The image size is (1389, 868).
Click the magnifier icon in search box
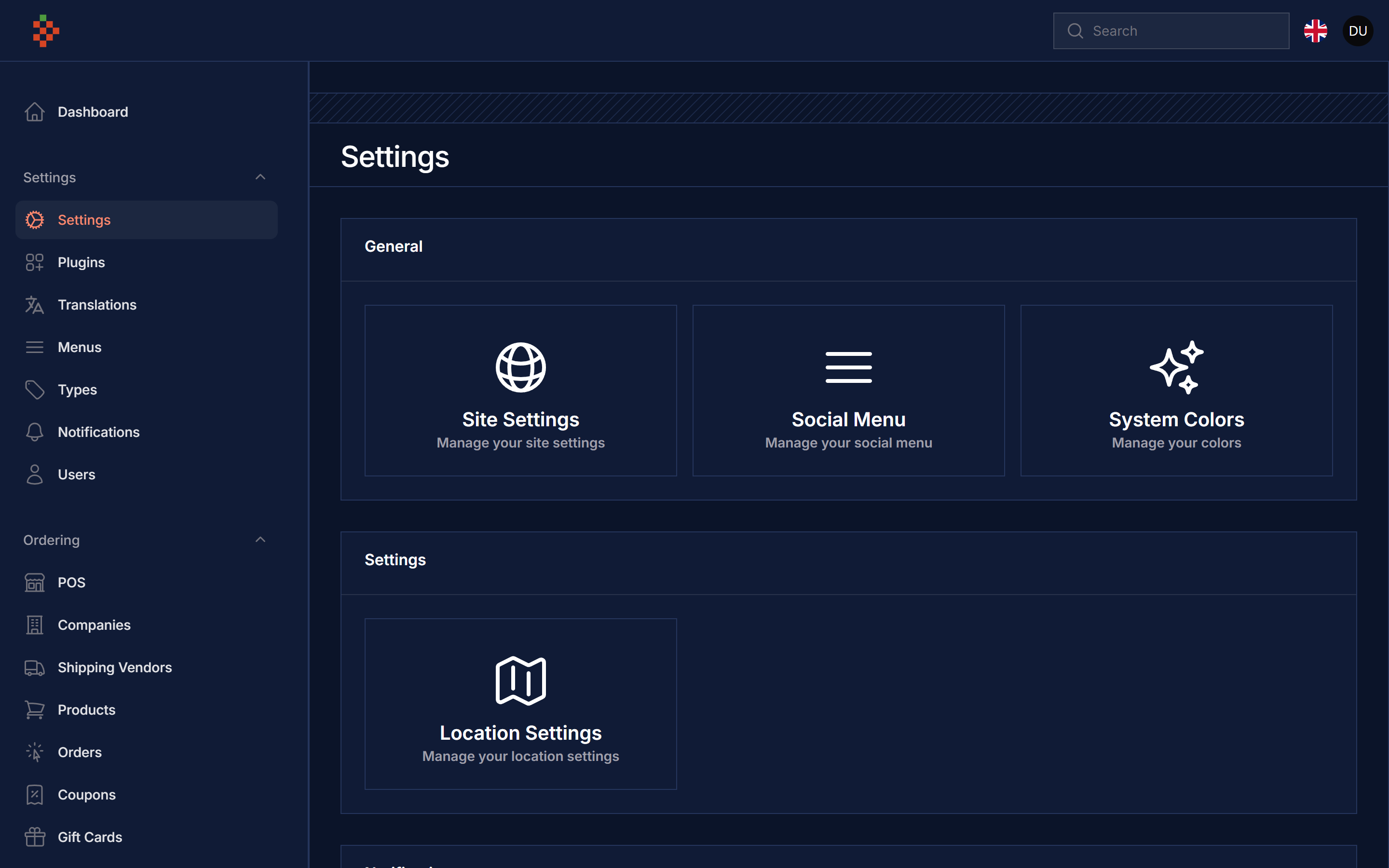1075,31
